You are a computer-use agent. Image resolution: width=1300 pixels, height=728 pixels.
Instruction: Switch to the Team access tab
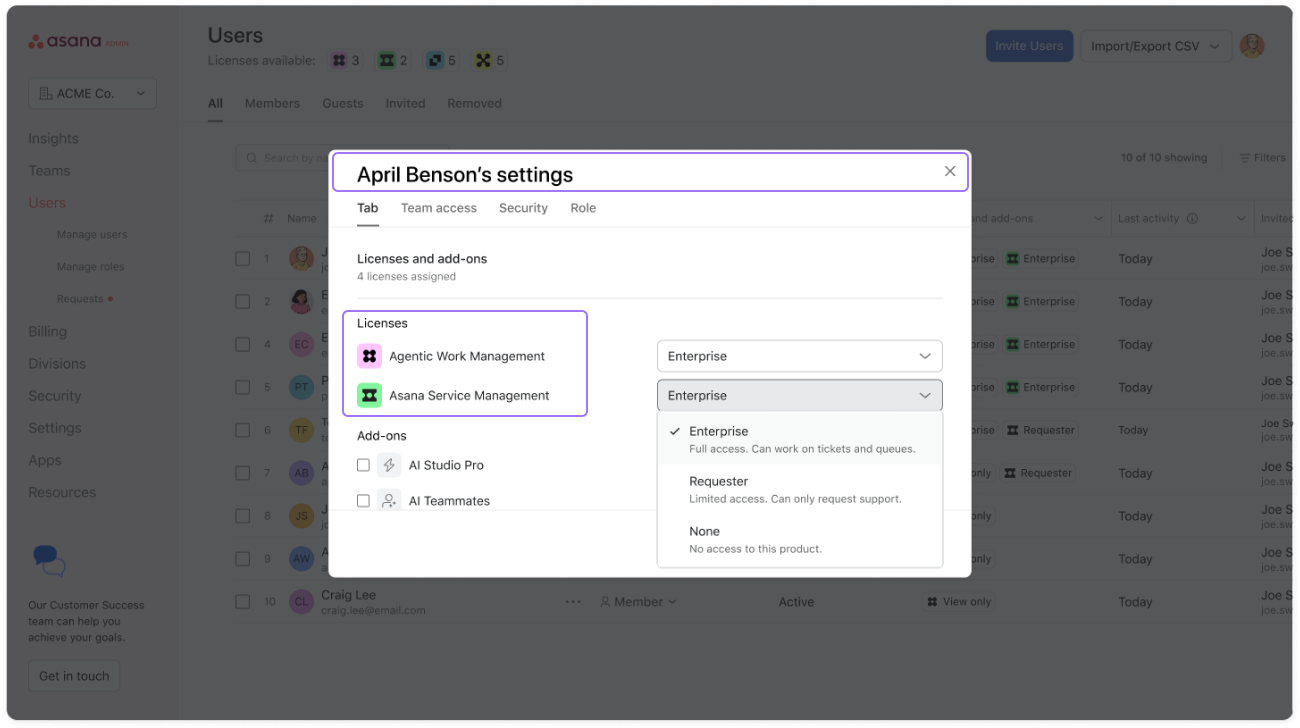tap(439, 208)
